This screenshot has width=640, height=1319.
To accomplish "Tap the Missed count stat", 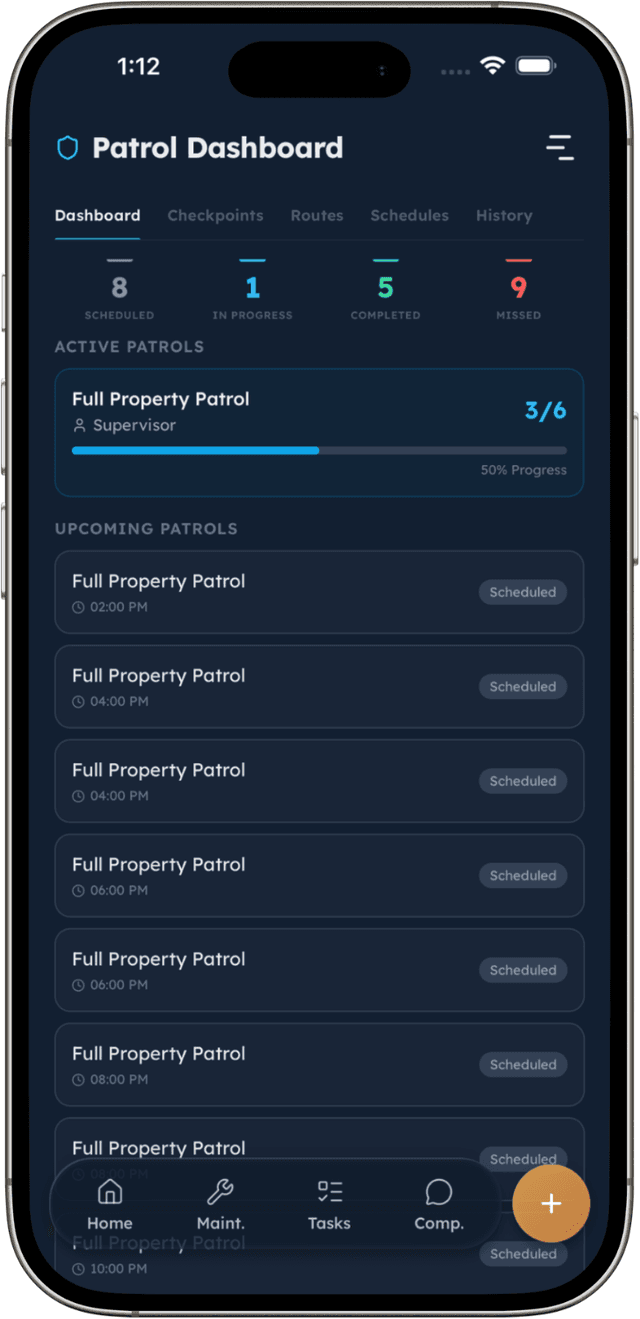I will pos(518,290).
